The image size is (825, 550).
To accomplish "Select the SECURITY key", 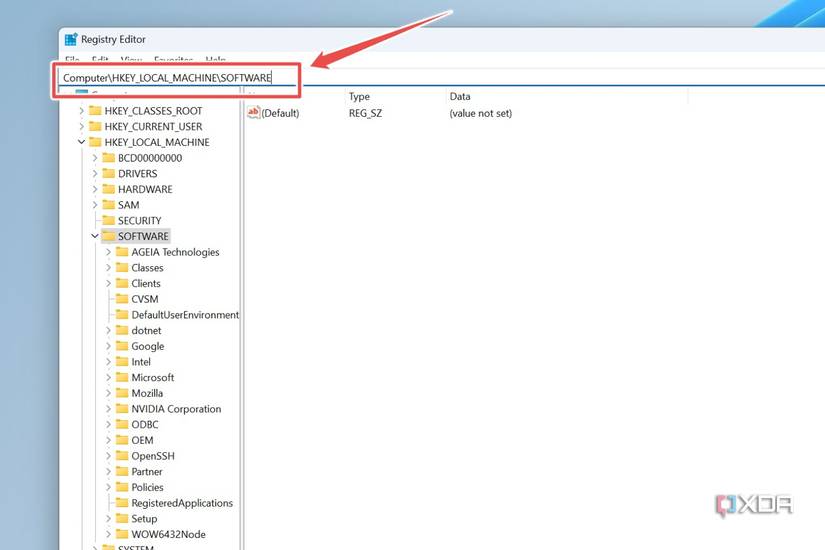I will point(139,221).
